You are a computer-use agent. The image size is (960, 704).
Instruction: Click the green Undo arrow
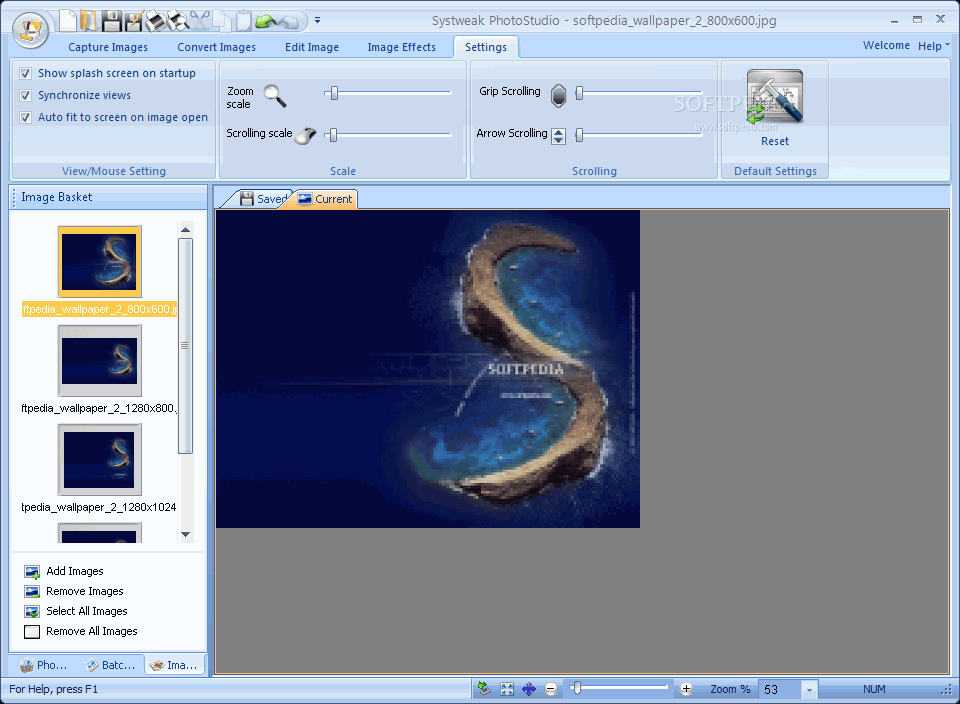click(x=266, y=21)
